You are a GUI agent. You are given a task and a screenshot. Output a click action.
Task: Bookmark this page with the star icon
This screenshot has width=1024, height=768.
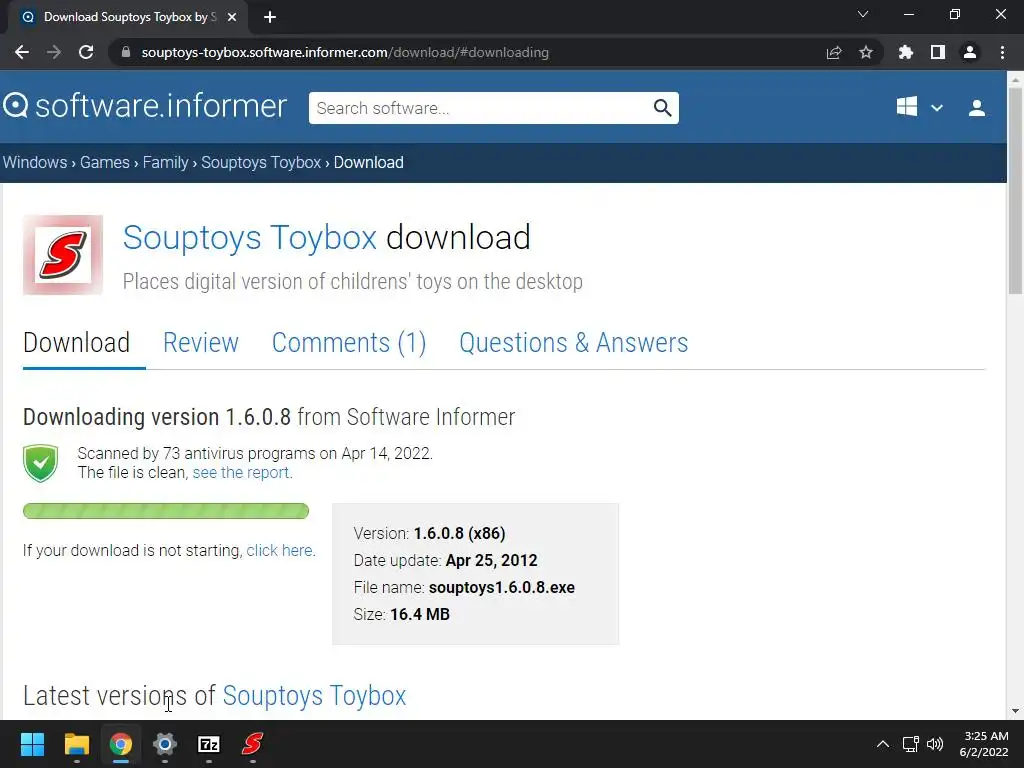point(865,52)
